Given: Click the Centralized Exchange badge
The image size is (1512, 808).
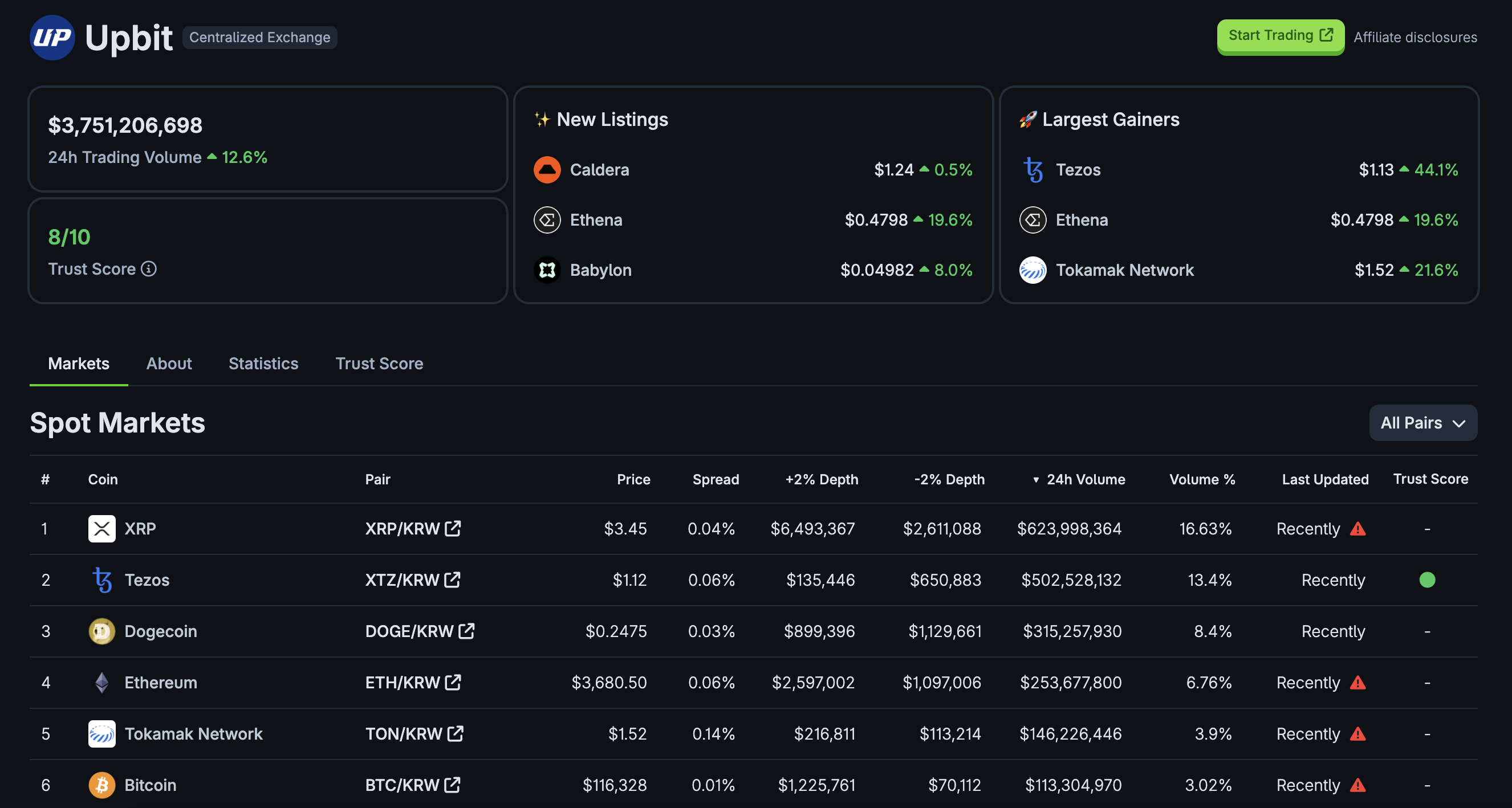Looking at the screenshot, I should tap(259, 38).
